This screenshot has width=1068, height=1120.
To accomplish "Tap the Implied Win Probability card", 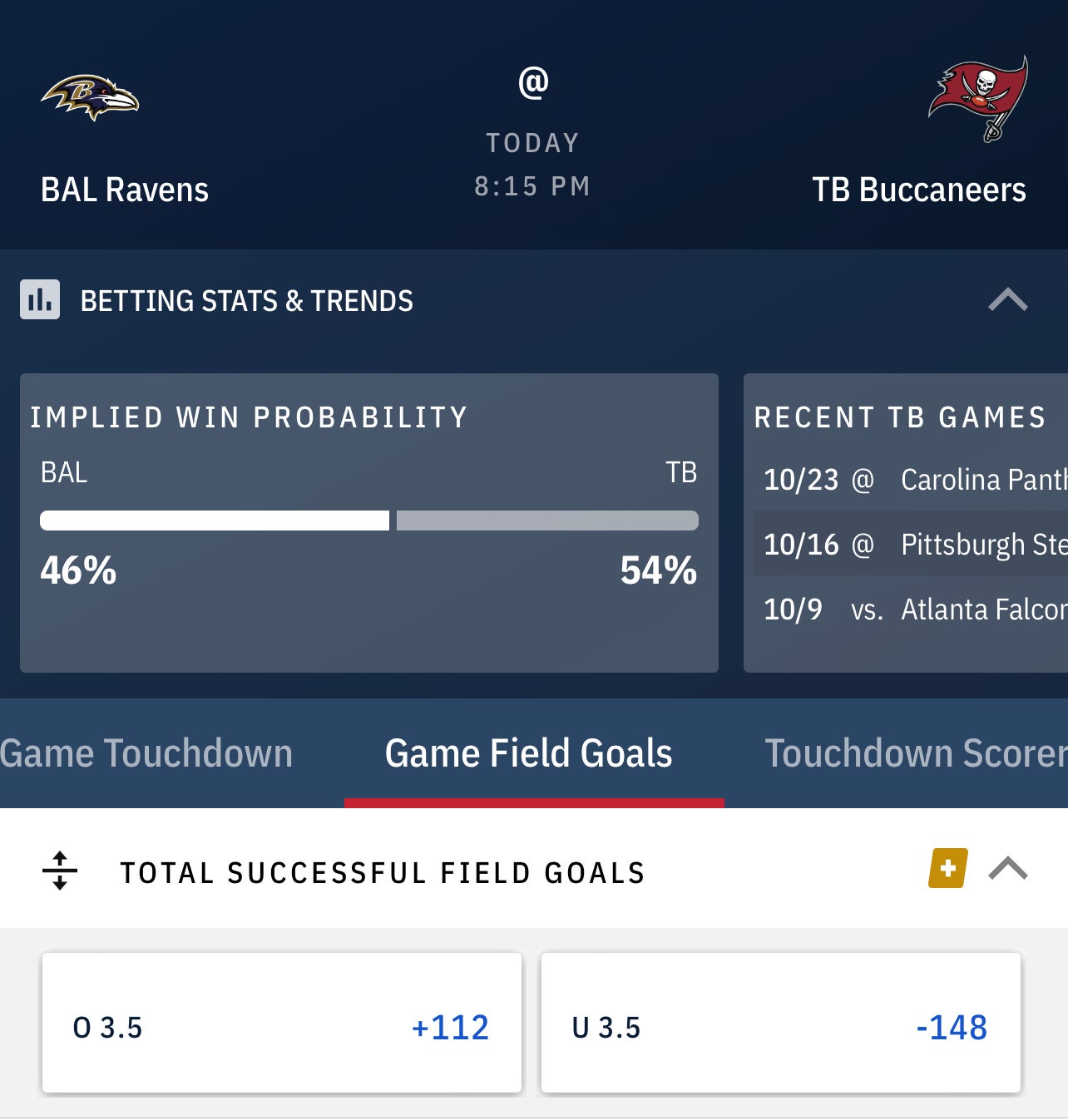I will click(368, 624).
